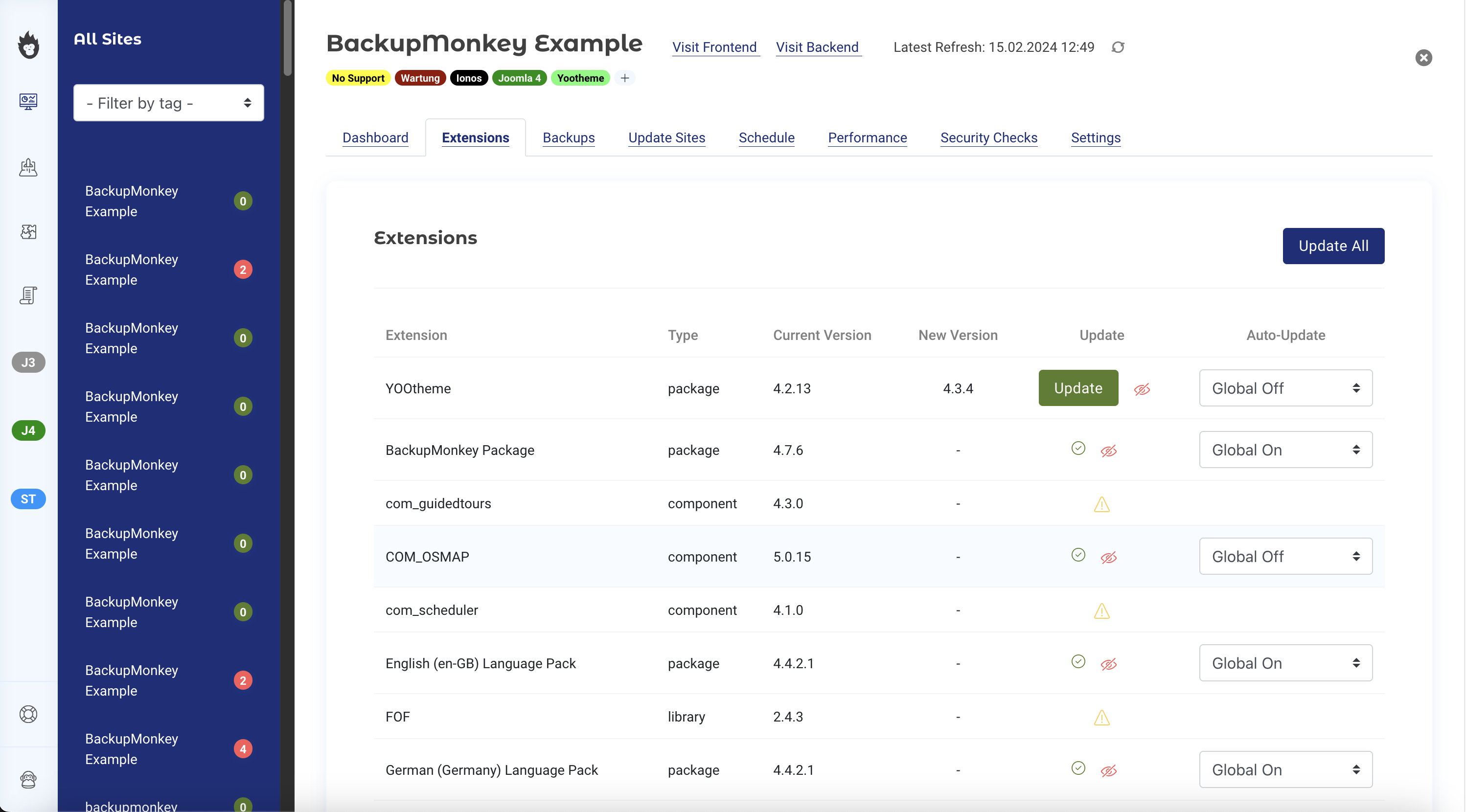1466x812 pixels.
Task: Switch to the Dashboard tab
Action: pyautogui.click(x=375, y=138)
